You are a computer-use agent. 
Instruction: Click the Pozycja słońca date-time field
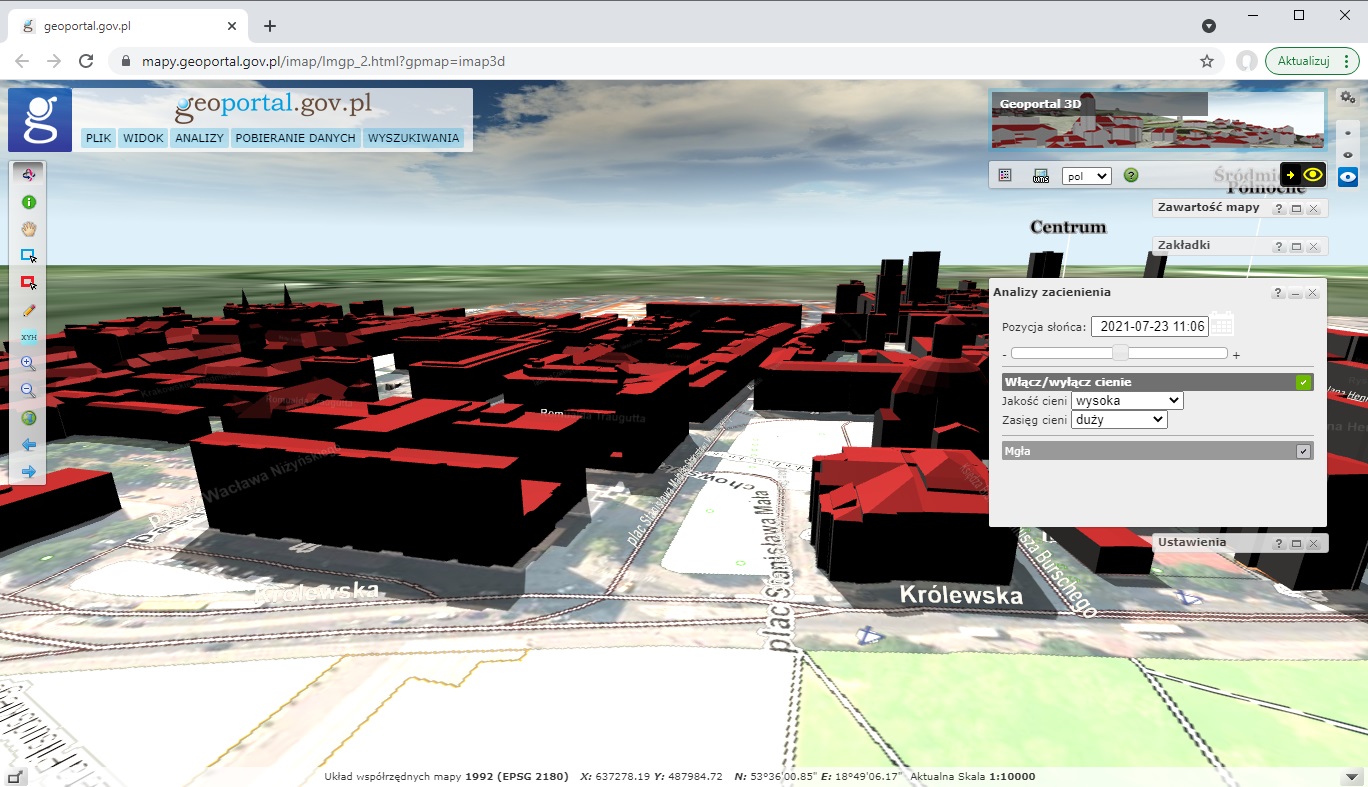[x=1150, y=325]
